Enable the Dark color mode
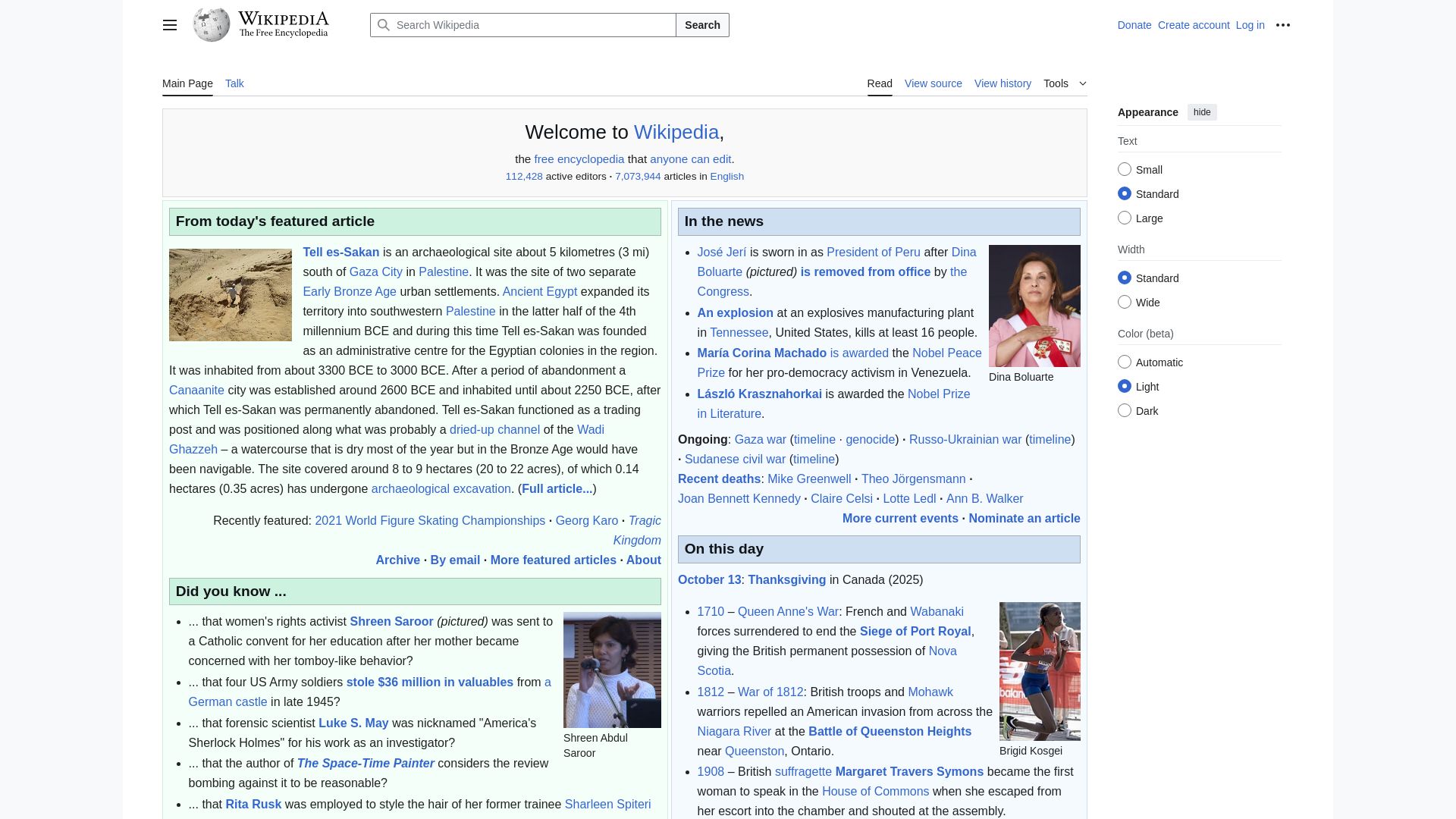Viewport: 1456px width, 819px height. click(x=1125, y=411)
